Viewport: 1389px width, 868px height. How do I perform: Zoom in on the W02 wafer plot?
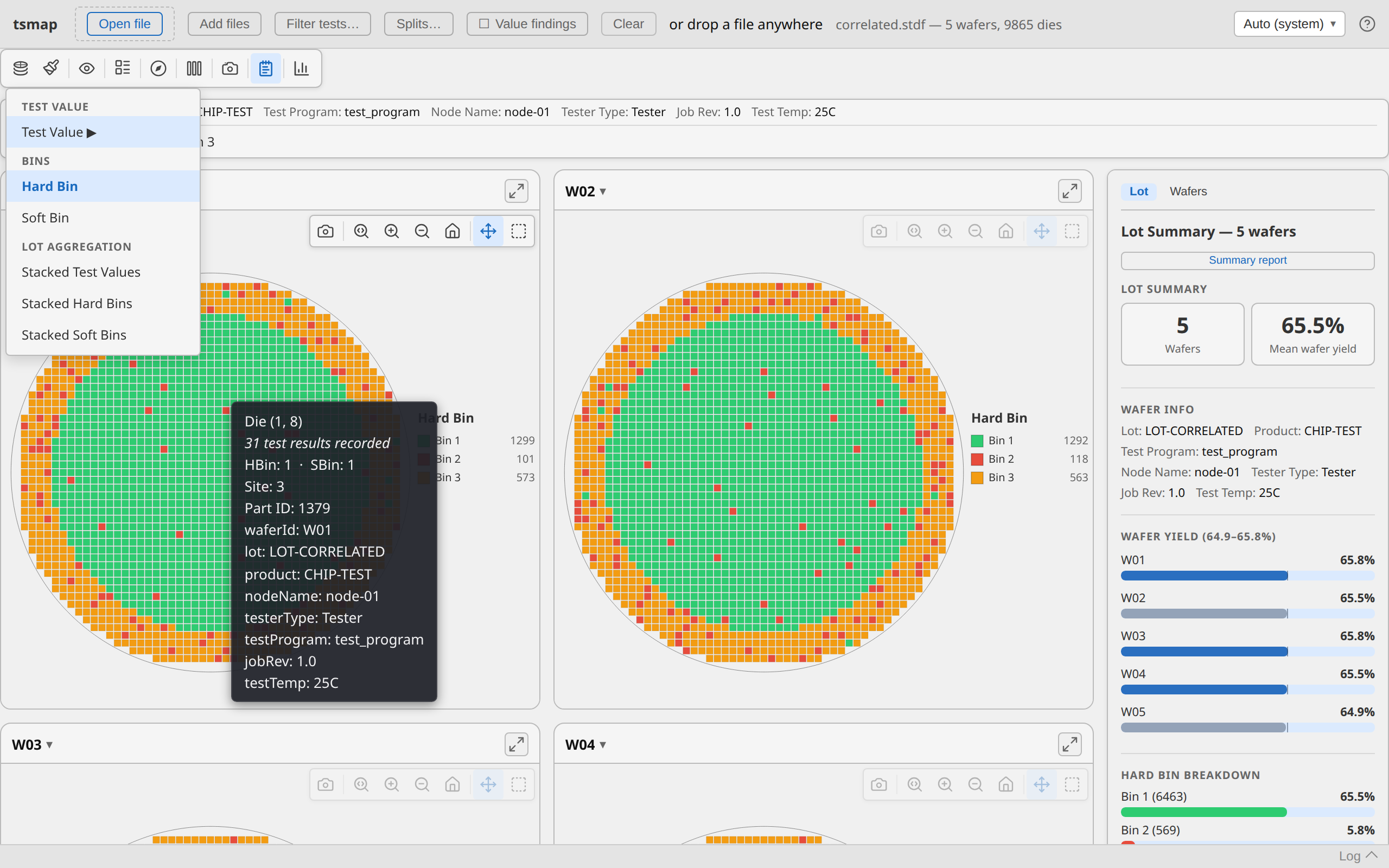coord(945,231)
